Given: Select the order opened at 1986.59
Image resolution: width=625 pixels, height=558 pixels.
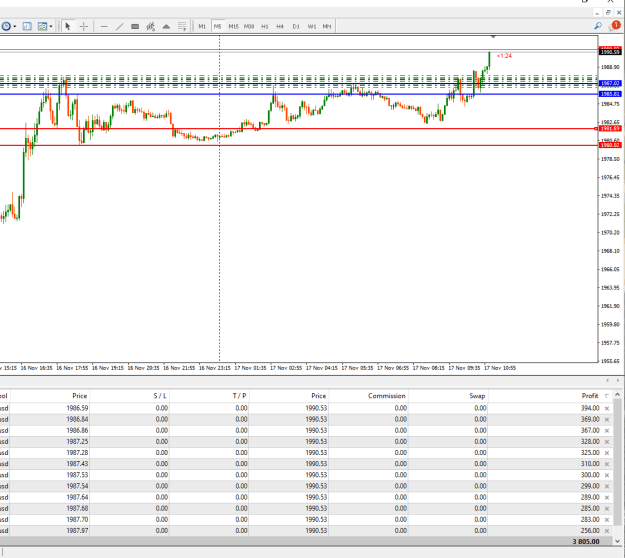Looking at the screenshot, I should pyautogui.click(x=305, y=408).
